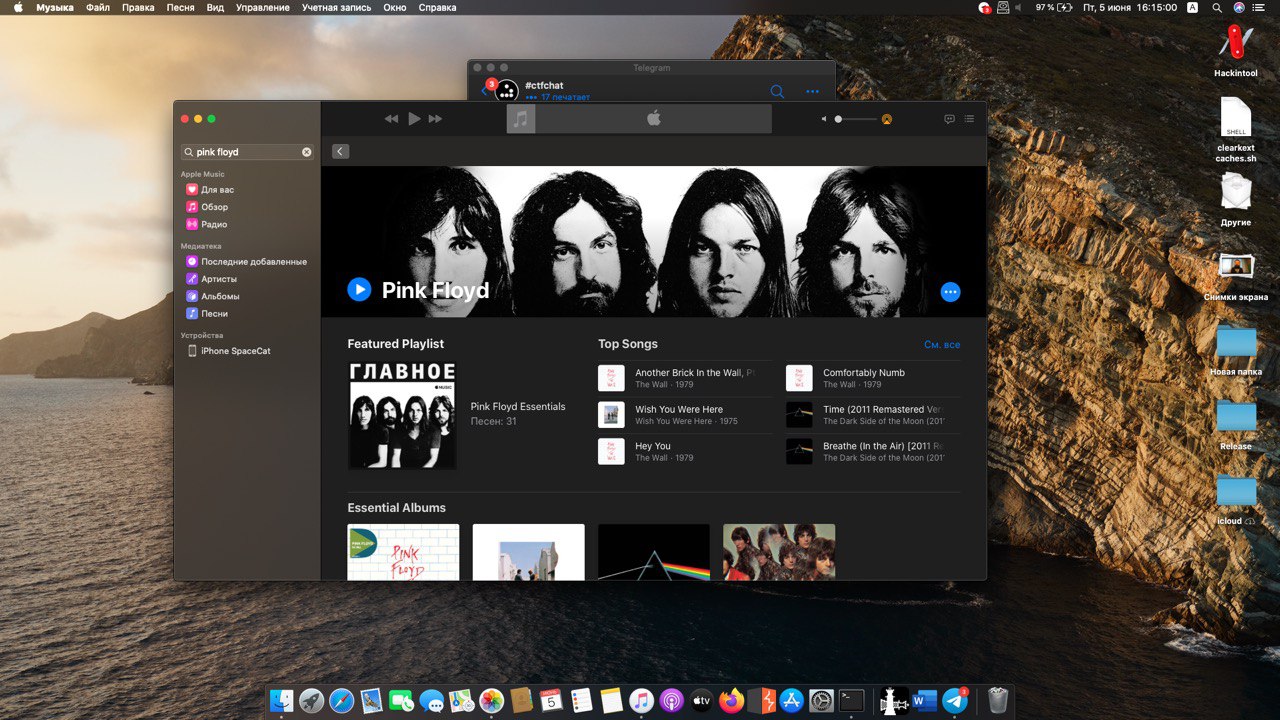Open Telegram chat more options ellipsis
This screenshot has height=720, width=1280.
[x=812, y=91]
